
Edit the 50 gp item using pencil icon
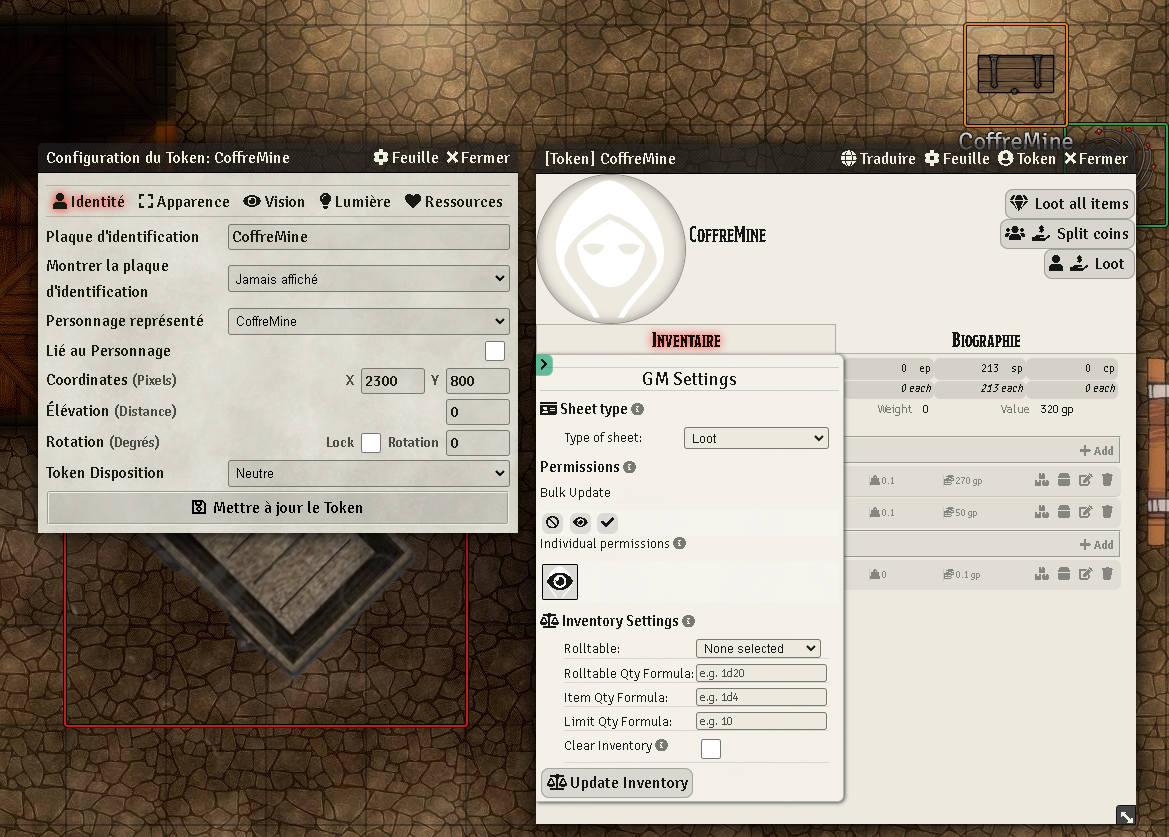1086,512
